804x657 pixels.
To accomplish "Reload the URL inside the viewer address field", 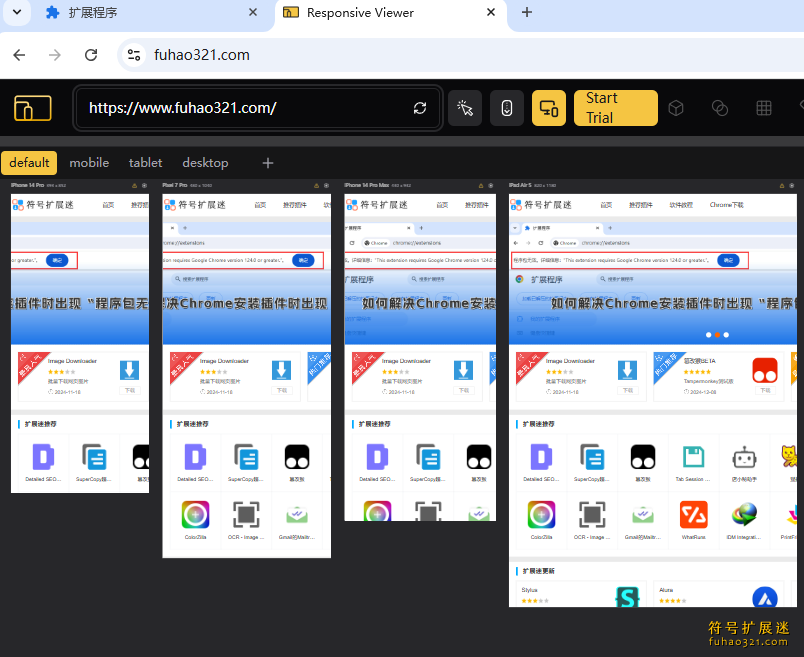I will point(420,108).
